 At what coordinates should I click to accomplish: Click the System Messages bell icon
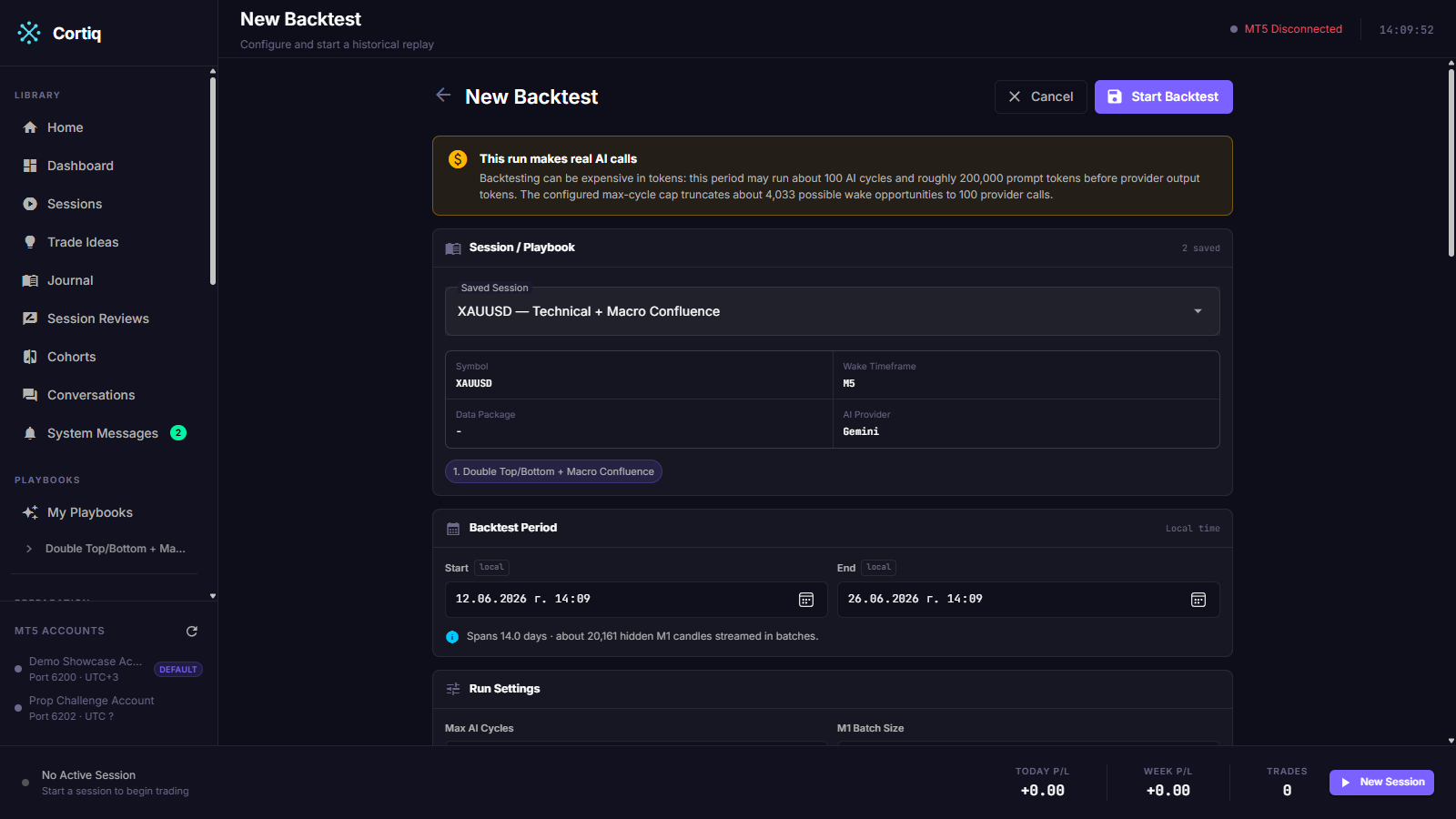tap(30, 433)
